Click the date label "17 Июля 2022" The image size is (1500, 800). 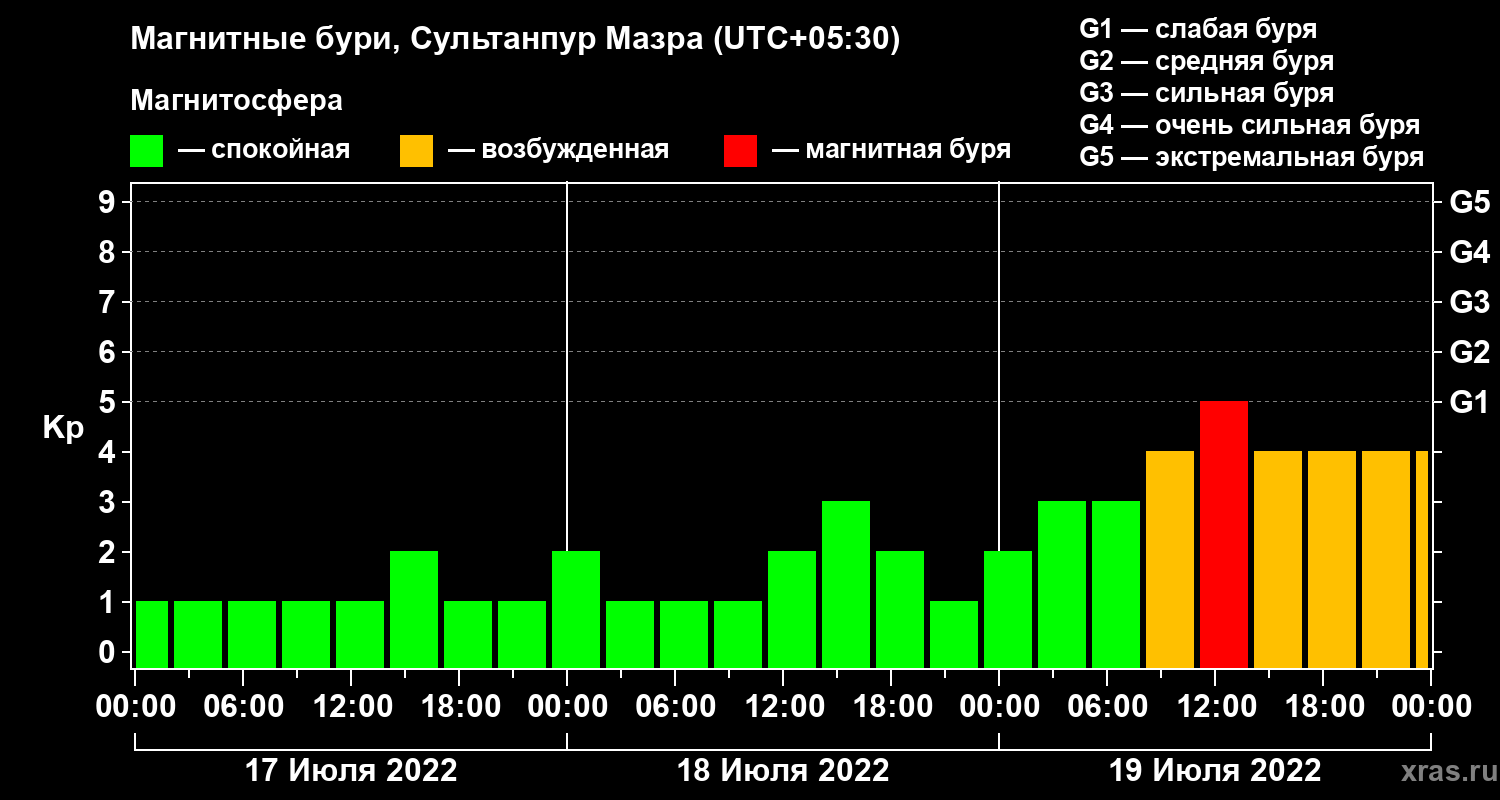(x=351, y=771)
